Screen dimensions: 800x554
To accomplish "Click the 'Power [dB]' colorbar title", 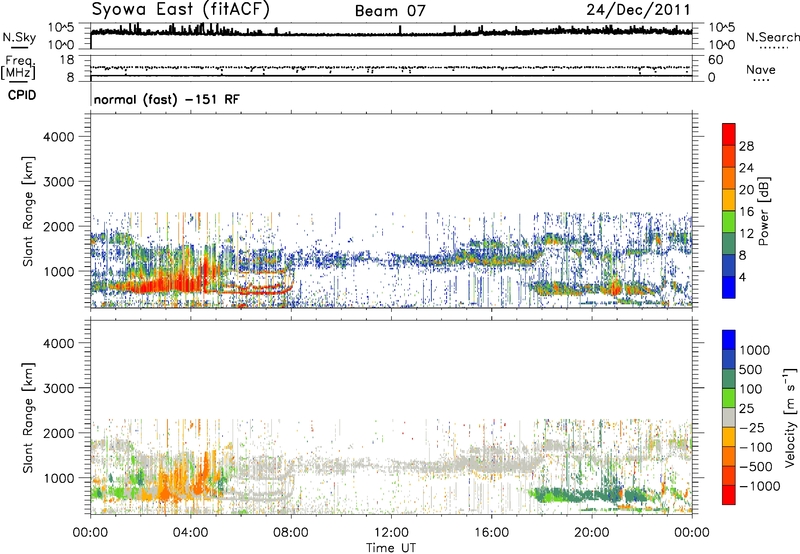I will 763,211.
